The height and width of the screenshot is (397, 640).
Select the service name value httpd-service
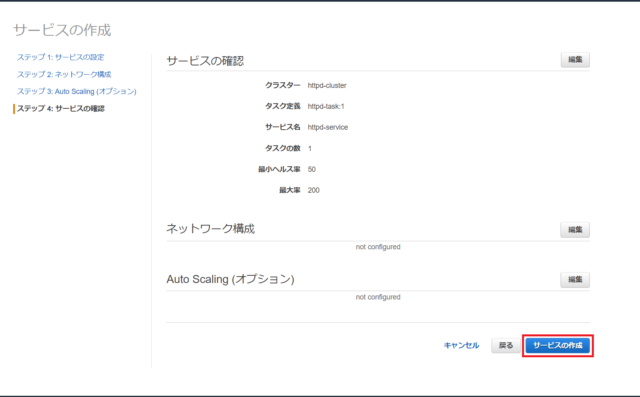pyautogui.click(x=328, y=127)
